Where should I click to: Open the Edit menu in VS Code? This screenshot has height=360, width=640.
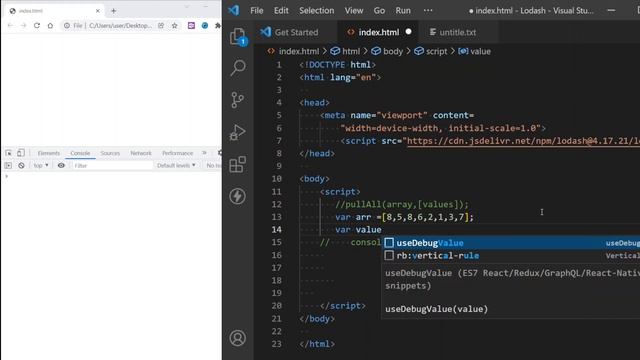point(281,11)
